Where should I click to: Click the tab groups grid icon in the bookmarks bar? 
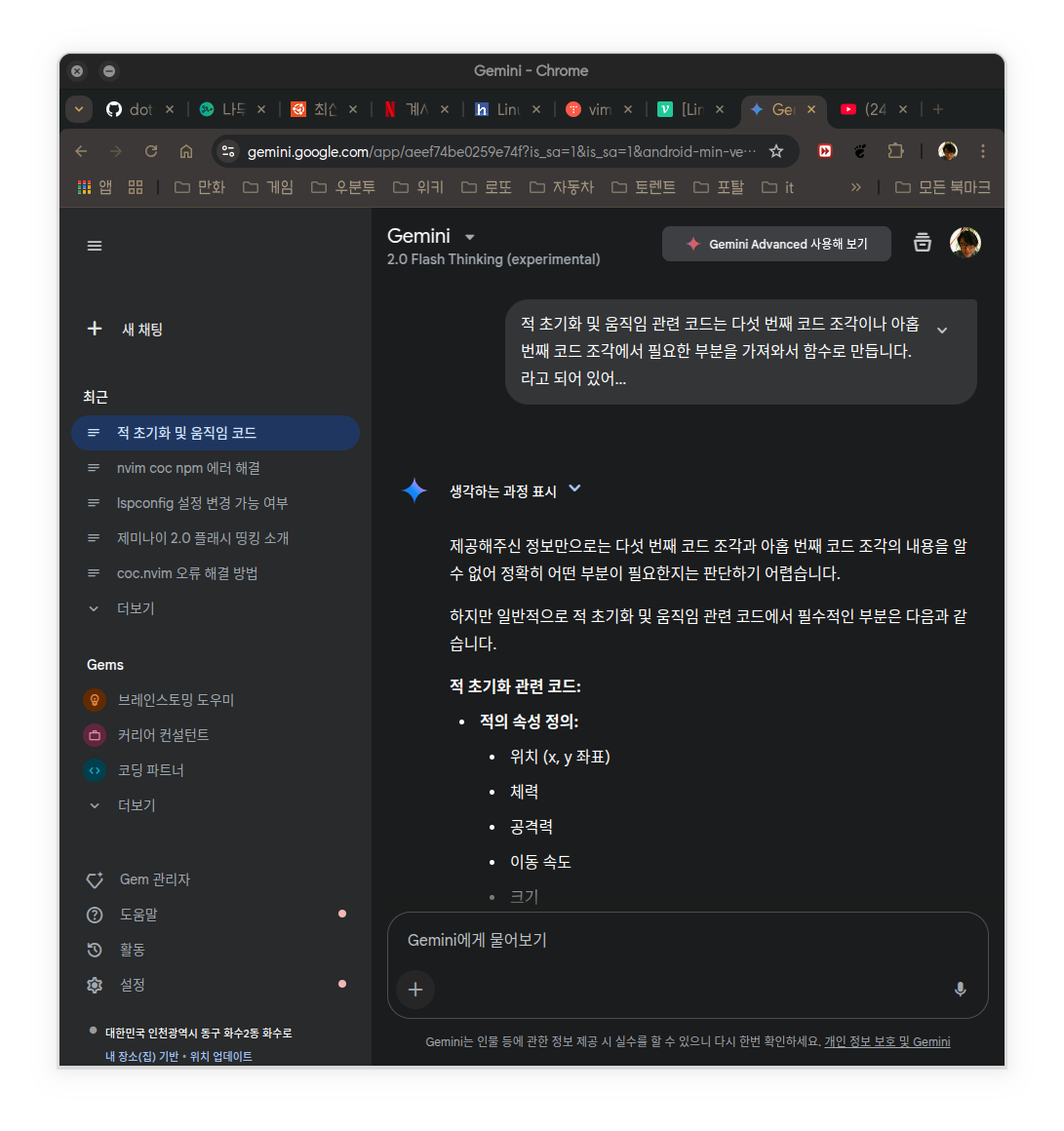(136, 187)
